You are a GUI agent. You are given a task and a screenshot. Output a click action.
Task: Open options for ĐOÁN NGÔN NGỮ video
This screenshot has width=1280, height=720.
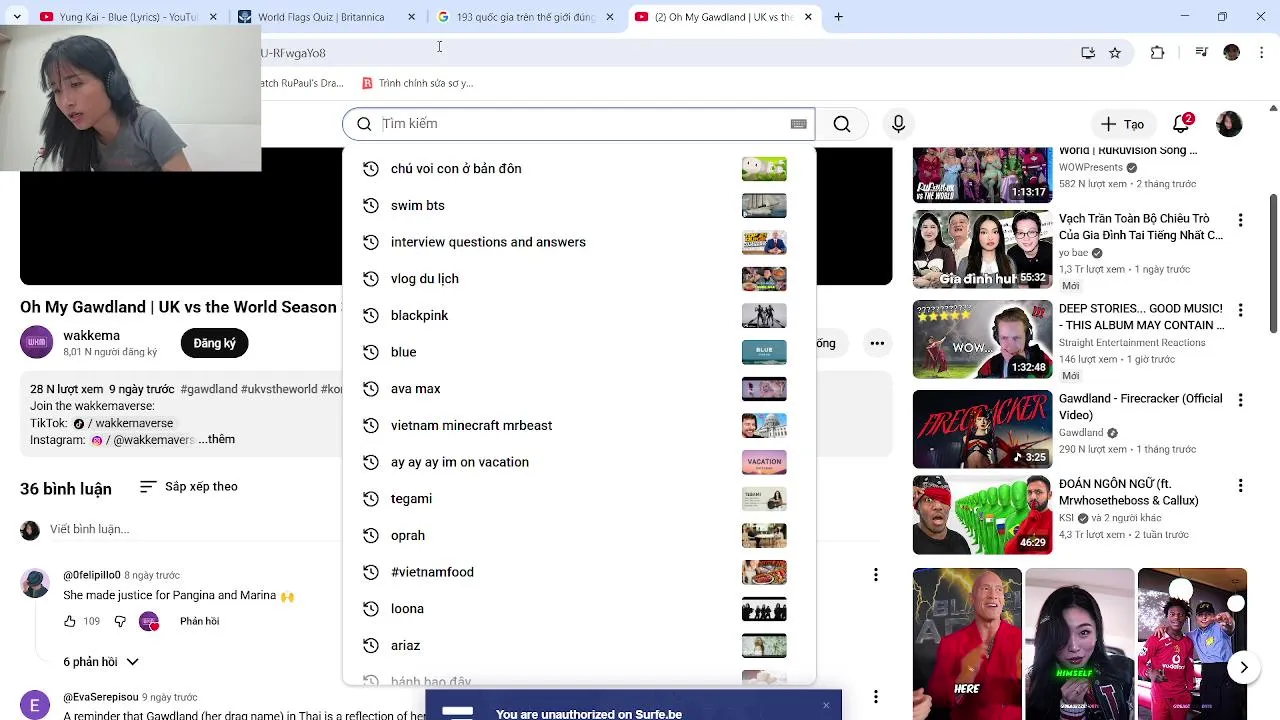point(1240,486)
